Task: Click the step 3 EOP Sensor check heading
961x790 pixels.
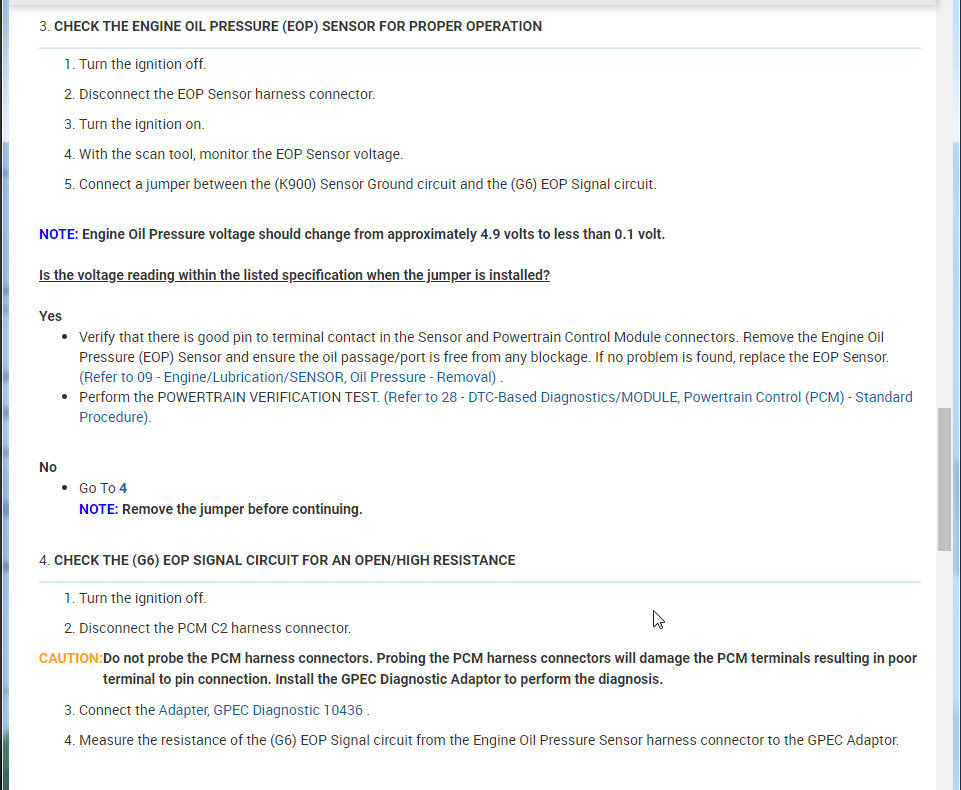Action: [x=297, y=27]
